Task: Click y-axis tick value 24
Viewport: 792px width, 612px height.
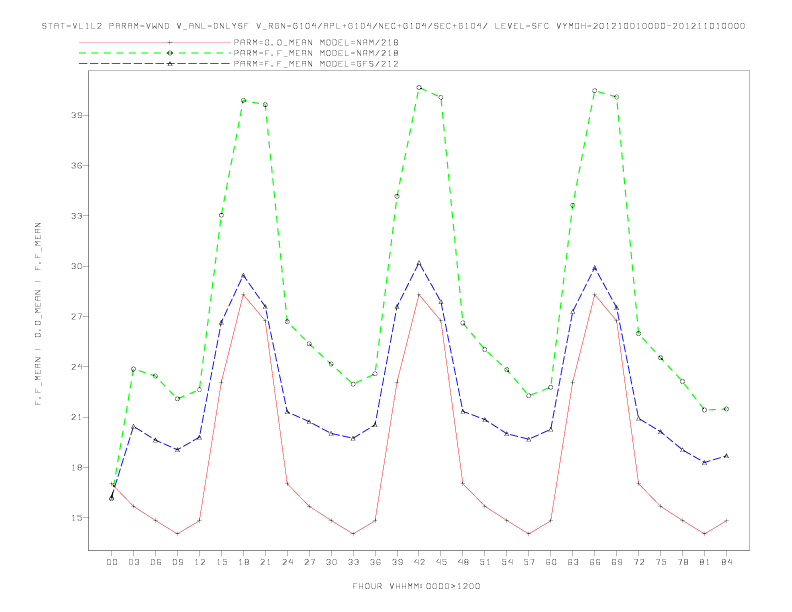Action: (x=77, y=367)
